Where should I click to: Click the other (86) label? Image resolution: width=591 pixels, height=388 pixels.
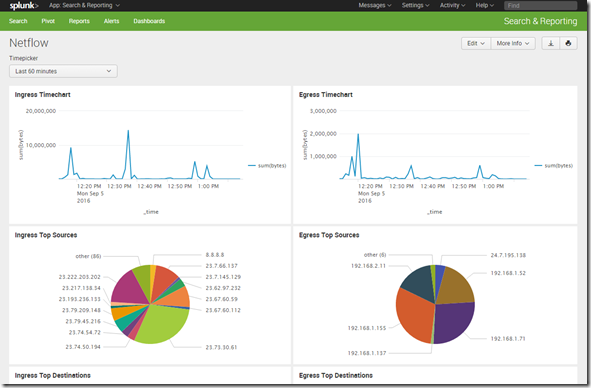pos(88,256)
